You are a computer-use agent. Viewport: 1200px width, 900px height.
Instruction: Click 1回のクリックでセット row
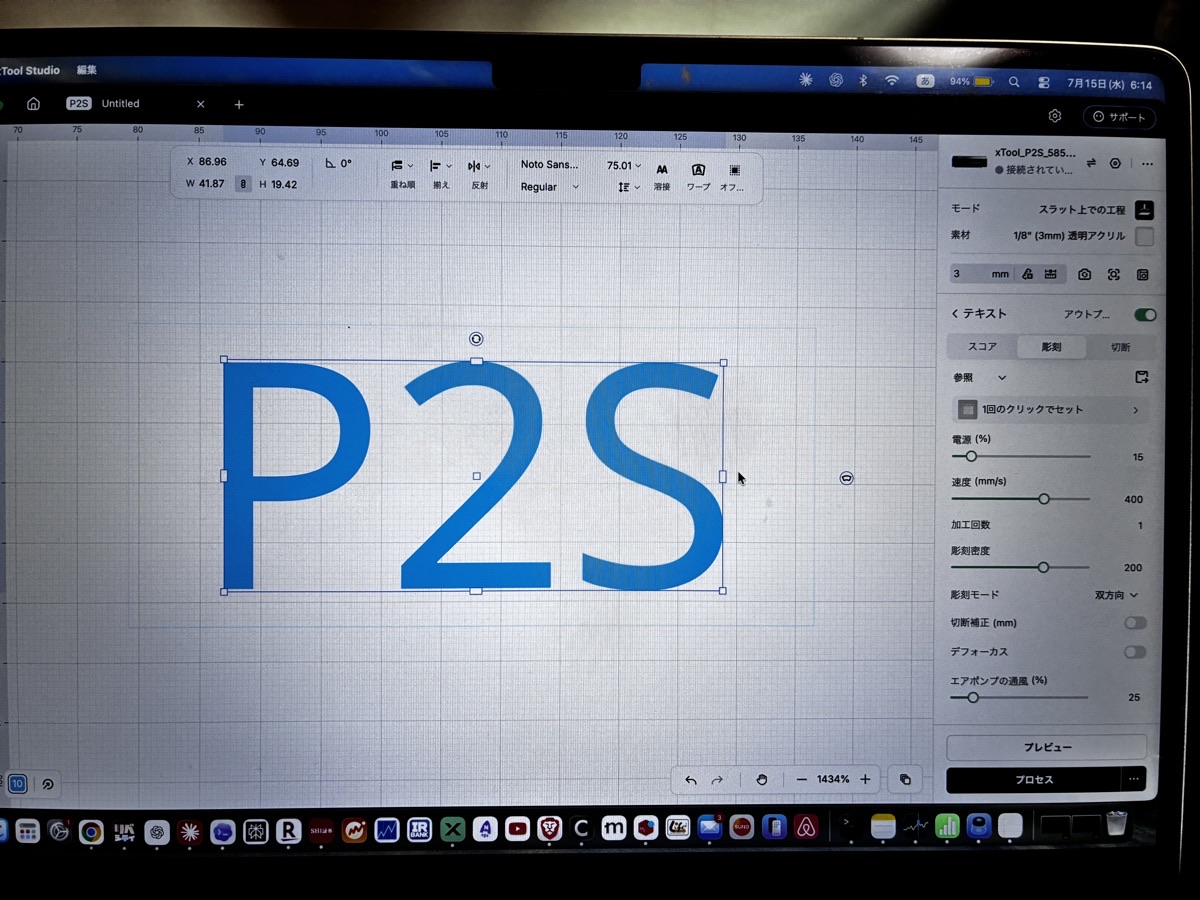pos(1049,410)
